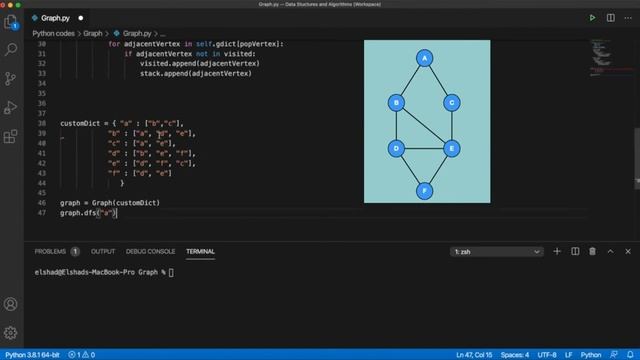The height and width of the screenshot is (360, 640).
Task: Open the Explorer view in activity bar
Action: (x=11, y=22)
